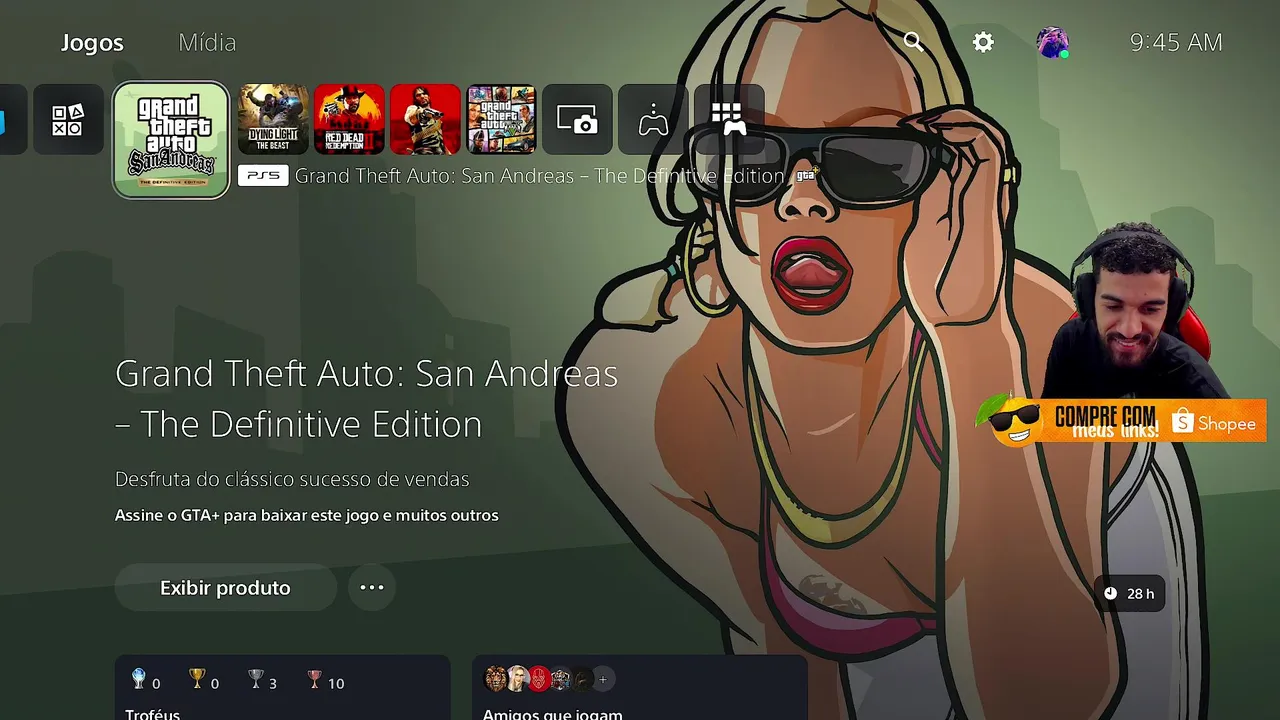Click 'Desfruta do clássico sucesso de vendas'

(292, 480)
